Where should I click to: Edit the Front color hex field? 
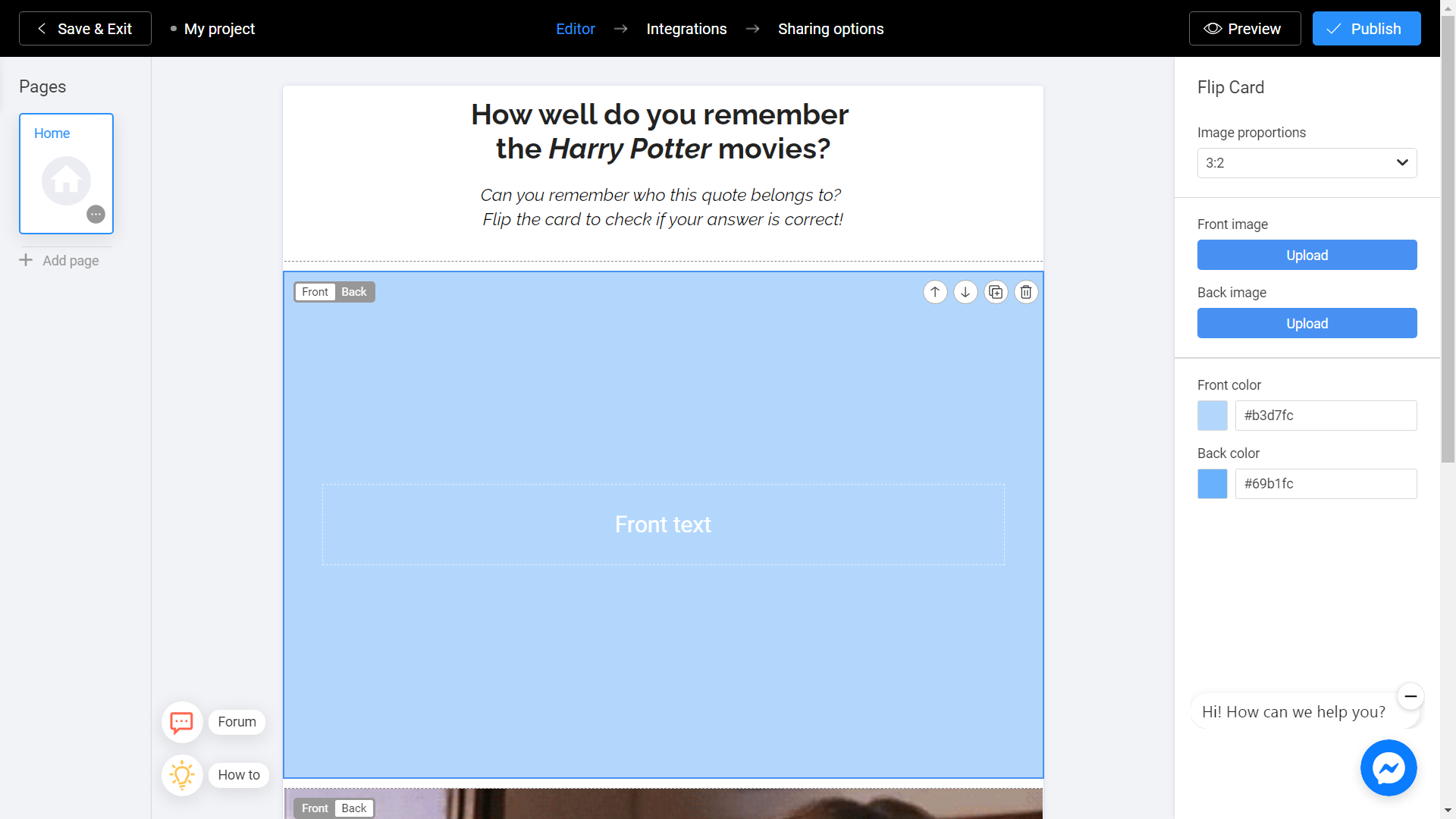point(1326,416)
